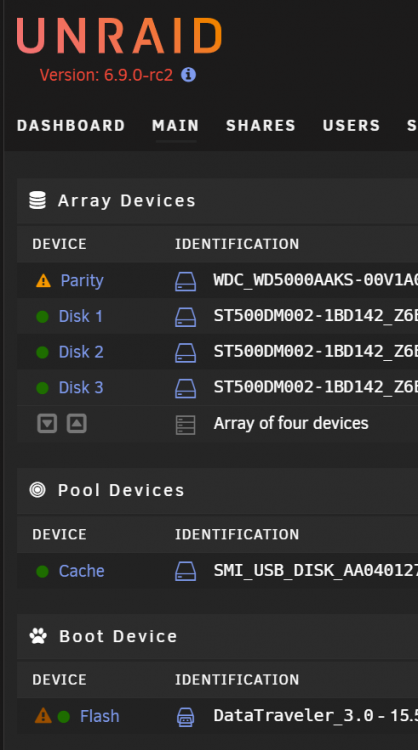Click the Disk 2 green status indicator
418x750 pixels.
43,352
